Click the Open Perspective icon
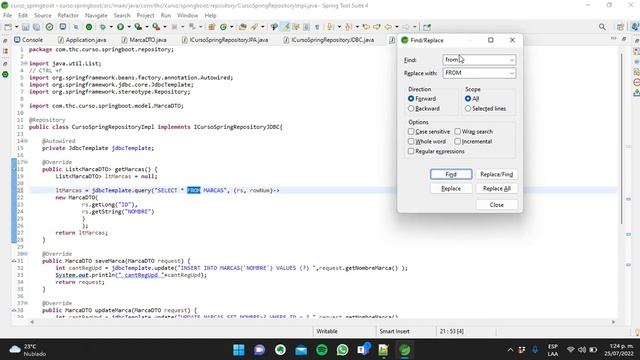640x360 pixels. pyautogui.click(x=620, y=27)
